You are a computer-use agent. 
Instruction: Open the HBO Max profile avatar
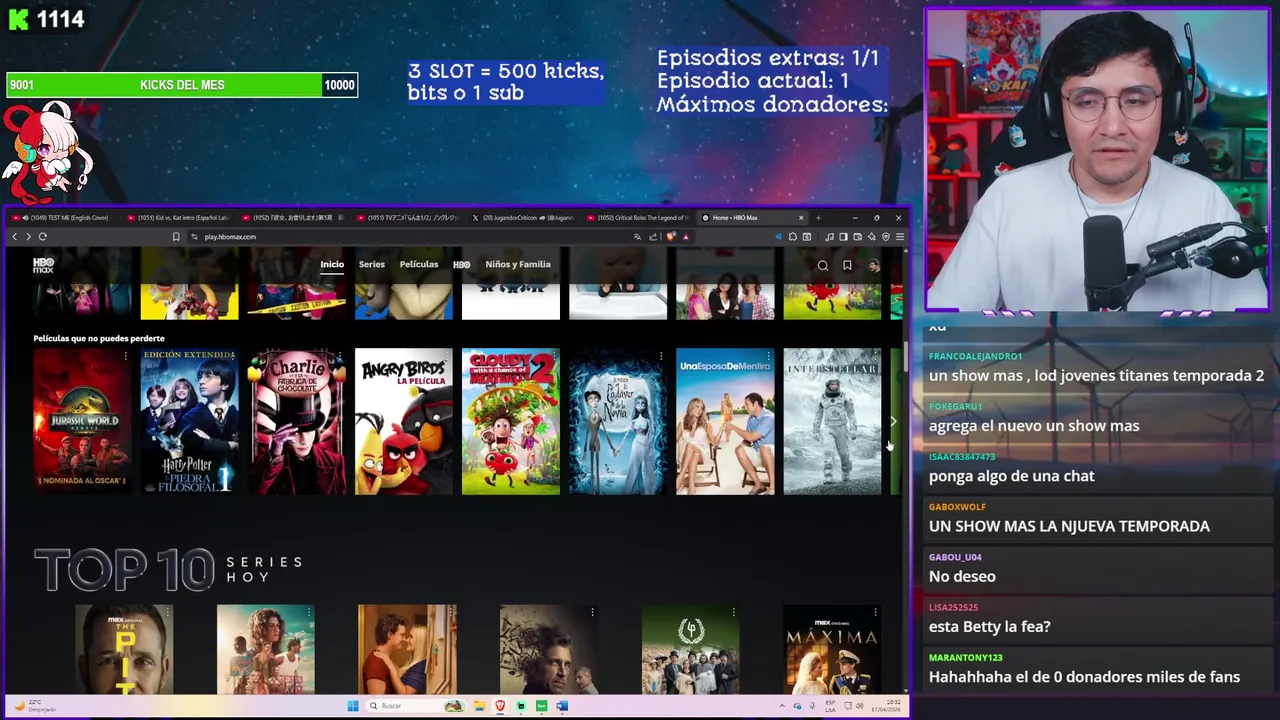pyautogui.click(x=873, y=265)
